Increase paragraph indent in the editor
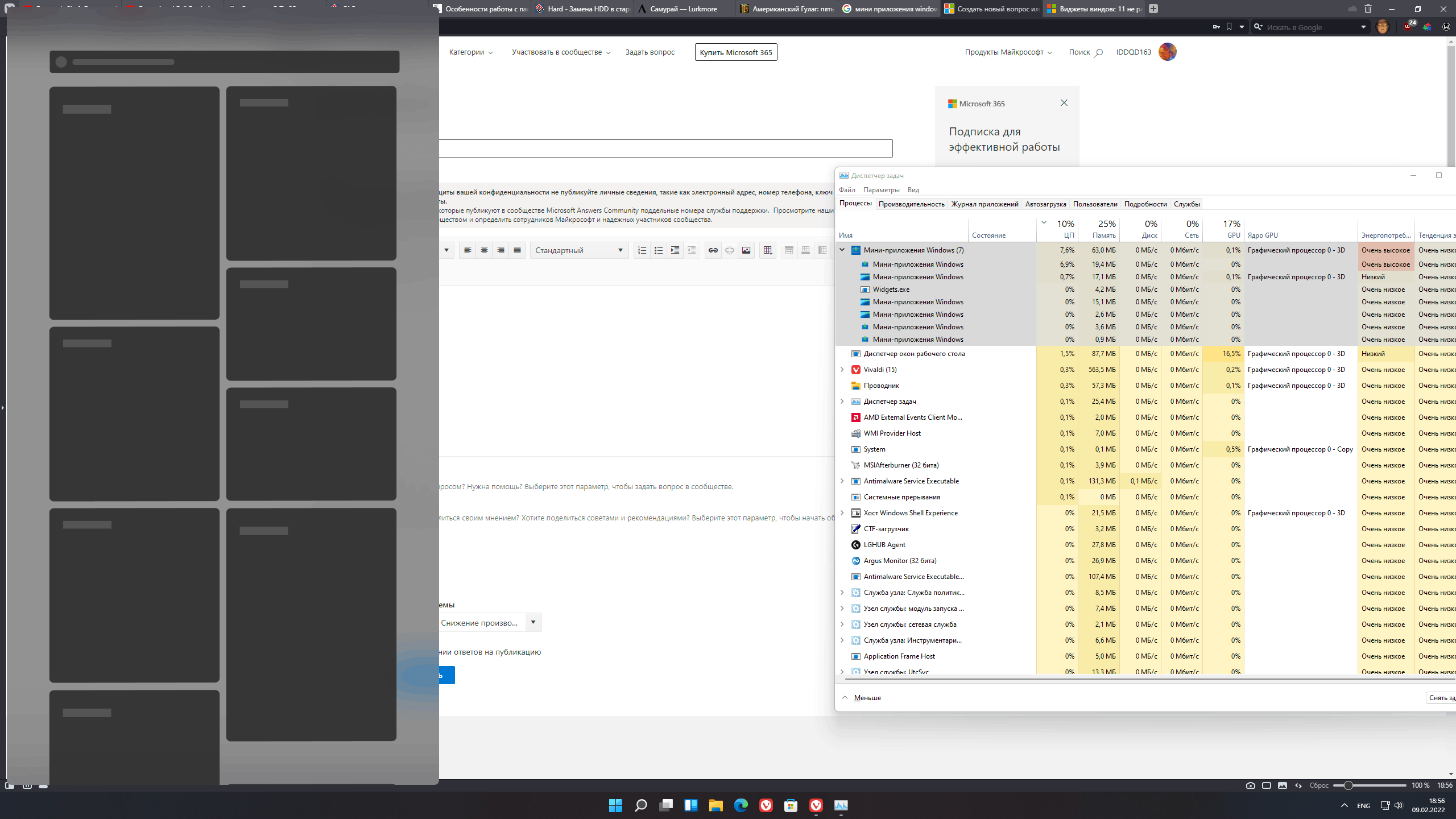Screen dimensions: 1456x819 tap(675, 250)
